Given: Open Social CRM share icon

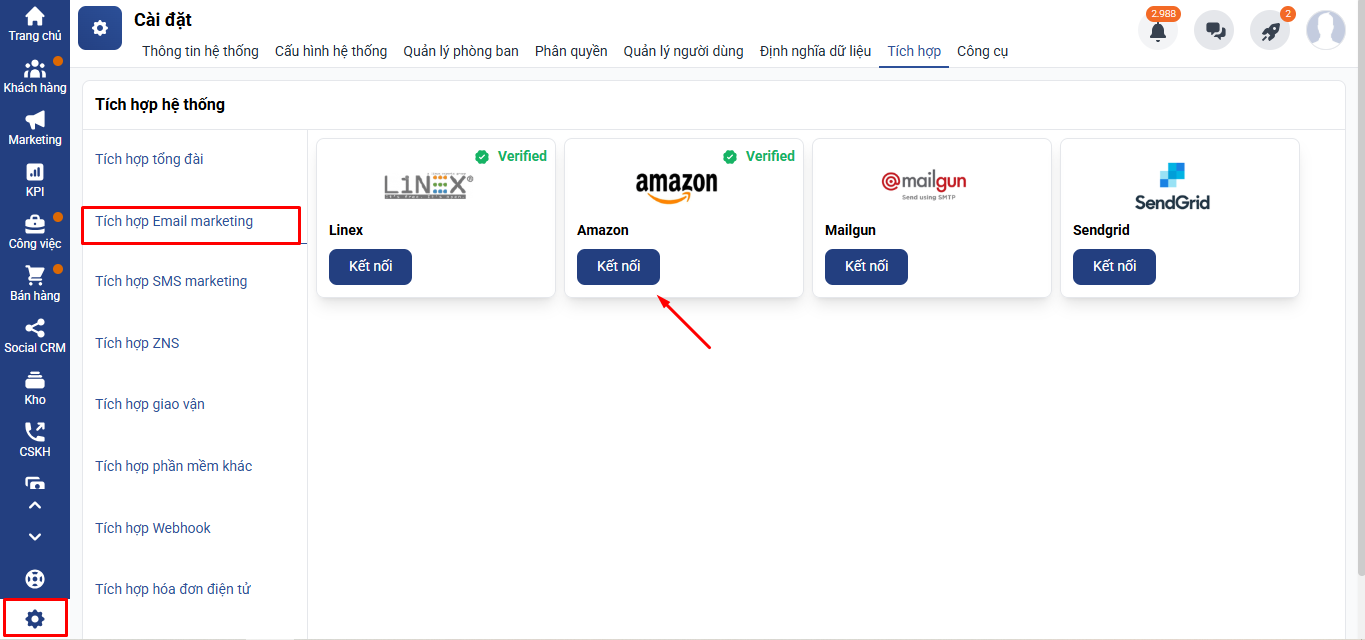Looking at the screenshot, I should click(35, 336).
